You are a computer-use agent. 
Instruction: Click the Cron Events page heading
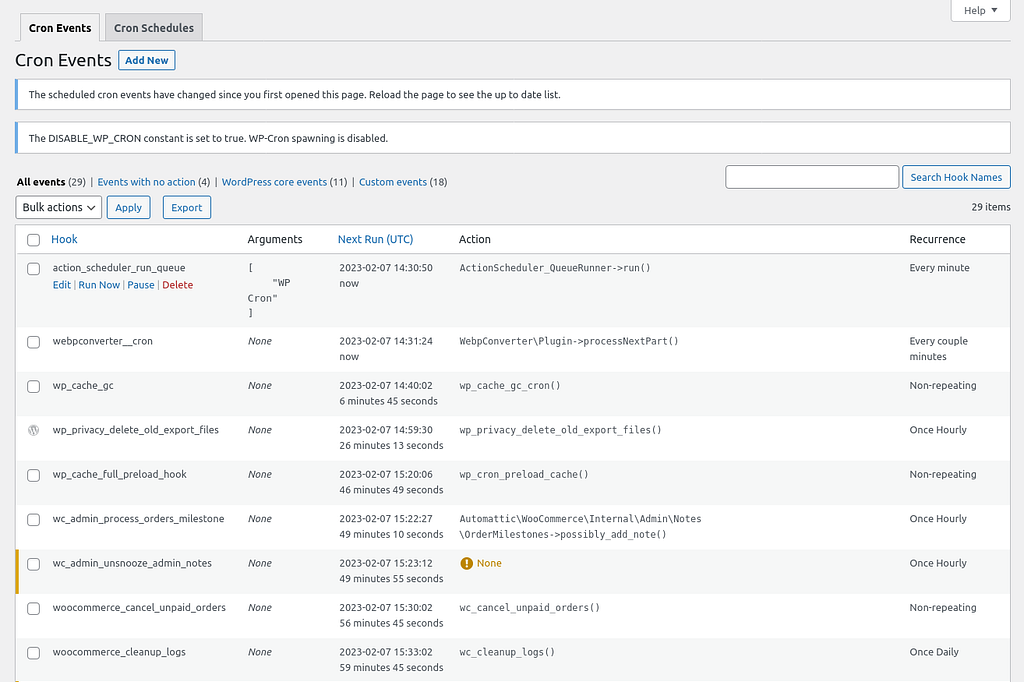(63, 60)
